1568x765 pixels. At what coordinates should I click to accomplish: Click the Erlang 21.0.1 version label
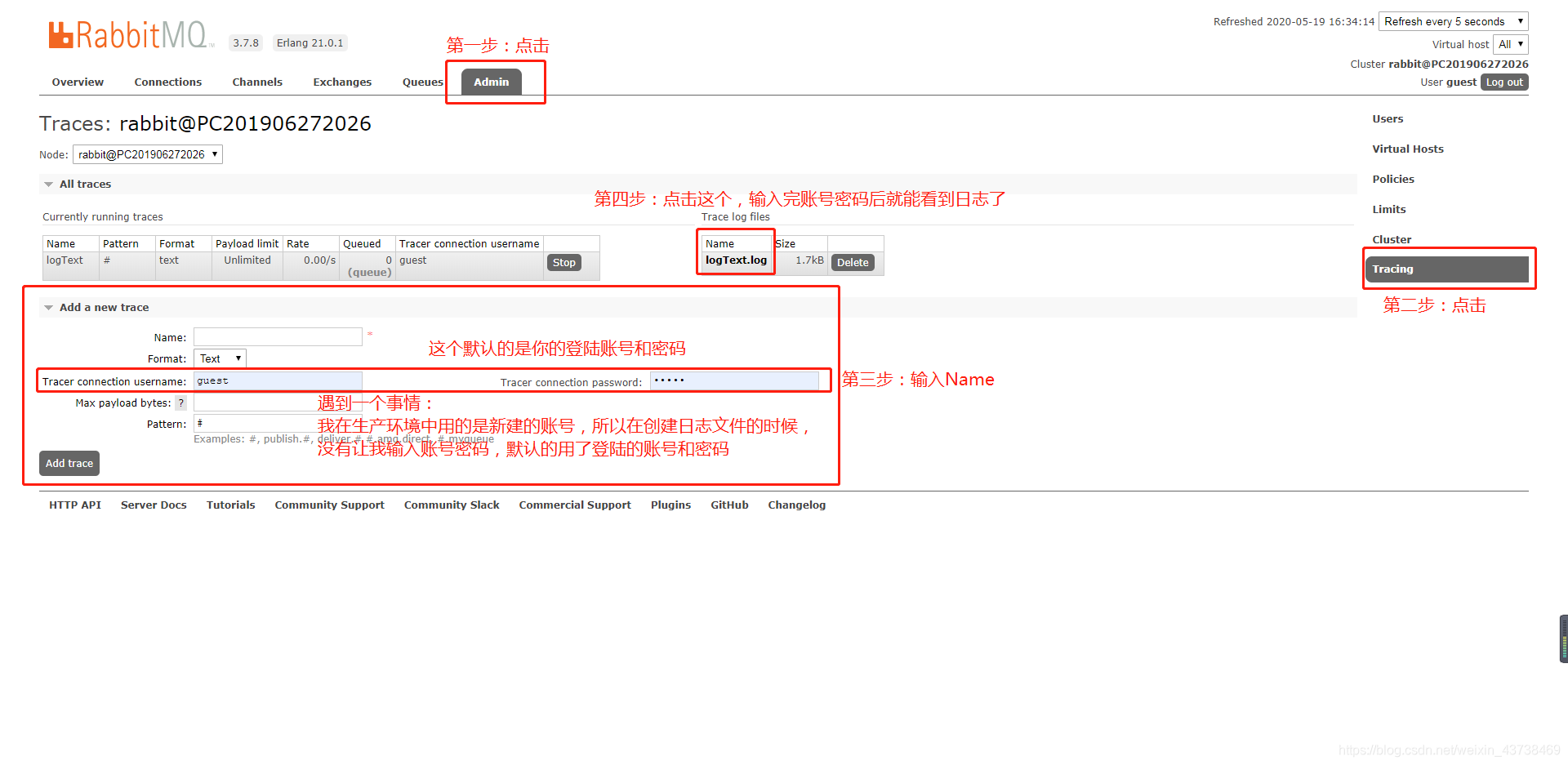click(x=310, y=42)
